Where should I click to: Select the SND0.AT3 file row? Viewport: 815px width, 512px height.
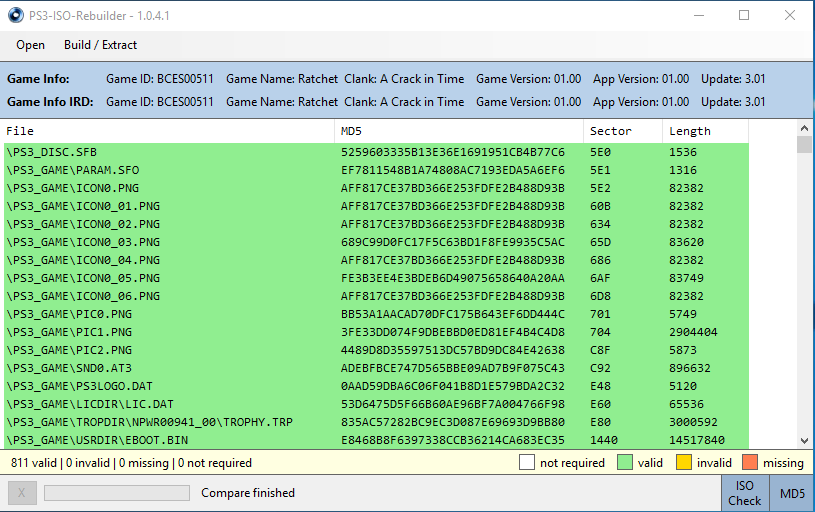tap(376, 368)
